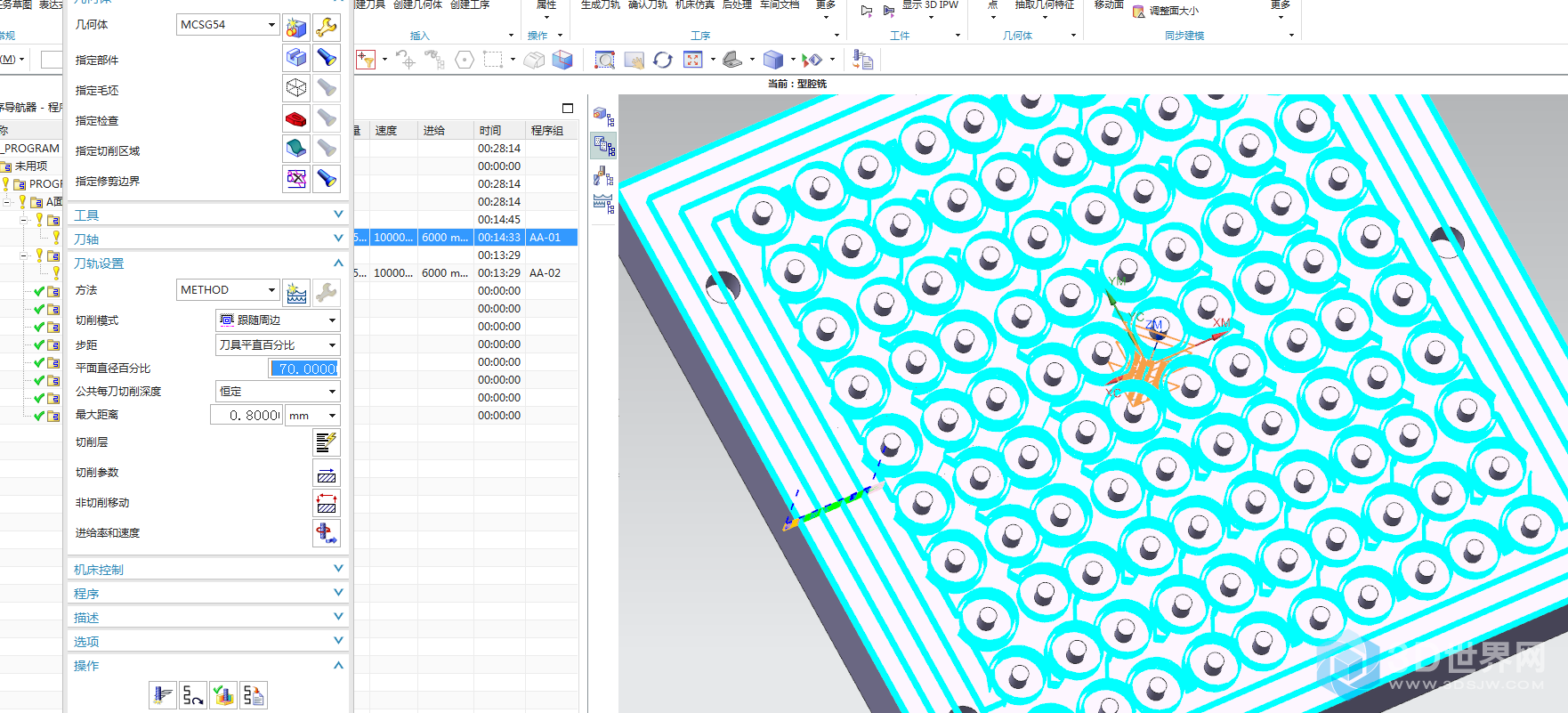Click the 创建工序 ribbon button
1568x713 pixels.
tap(470, 4)
